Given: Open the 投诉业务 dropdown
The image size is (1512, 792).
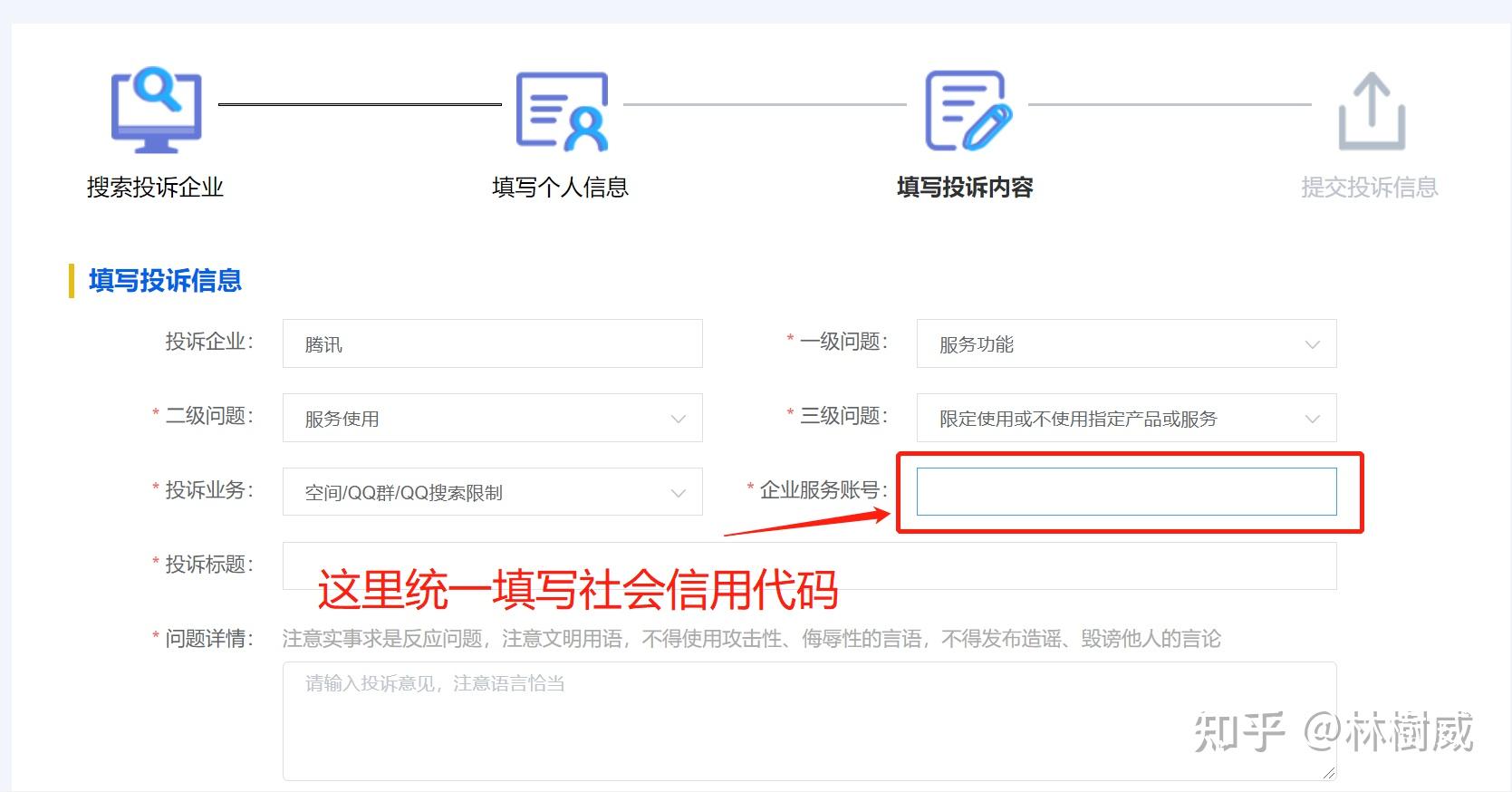Looking at the screenshot, I should [x=493, y=492].
